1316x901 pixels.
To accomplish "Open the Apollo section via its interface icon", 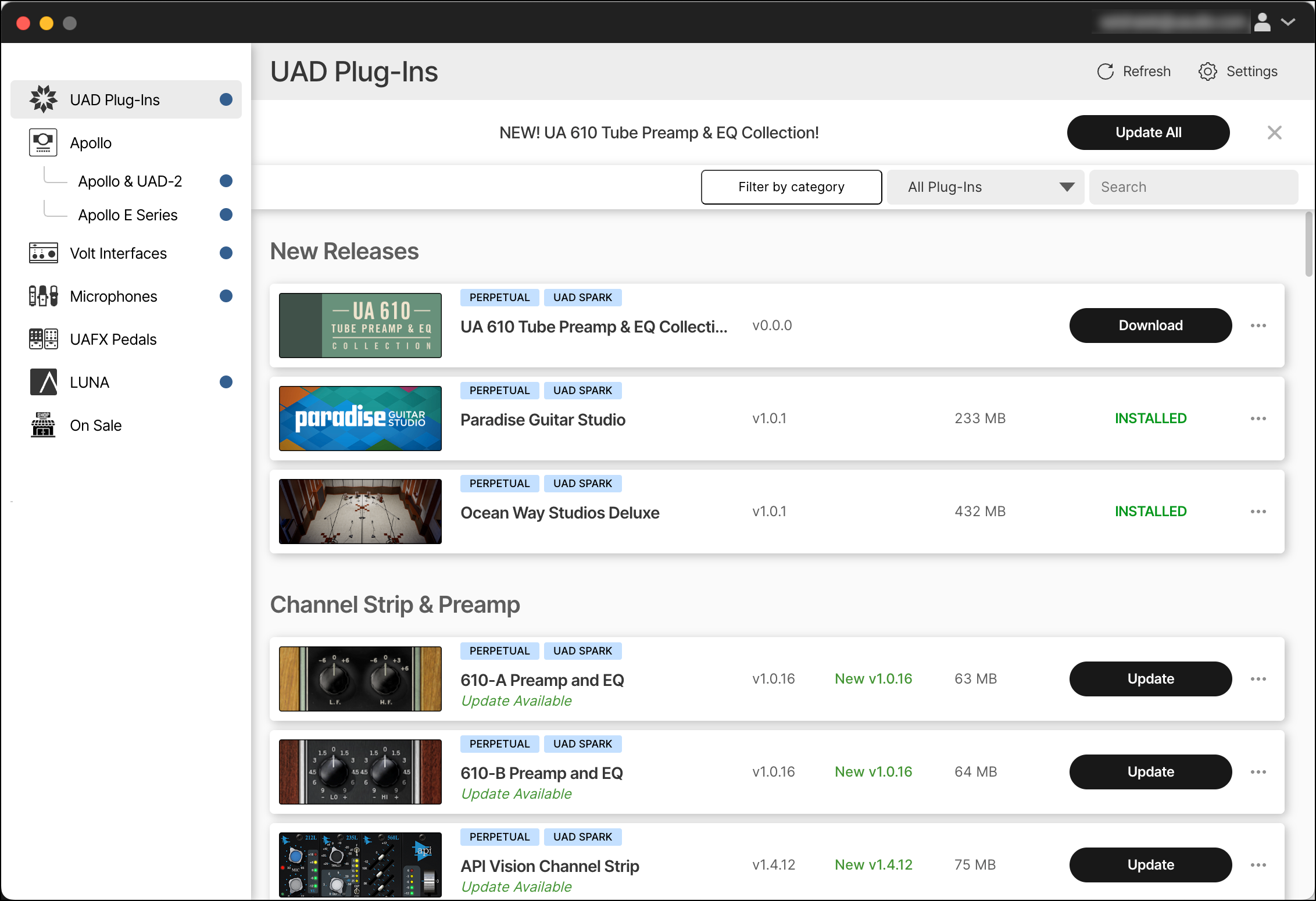I will point(43,142).
